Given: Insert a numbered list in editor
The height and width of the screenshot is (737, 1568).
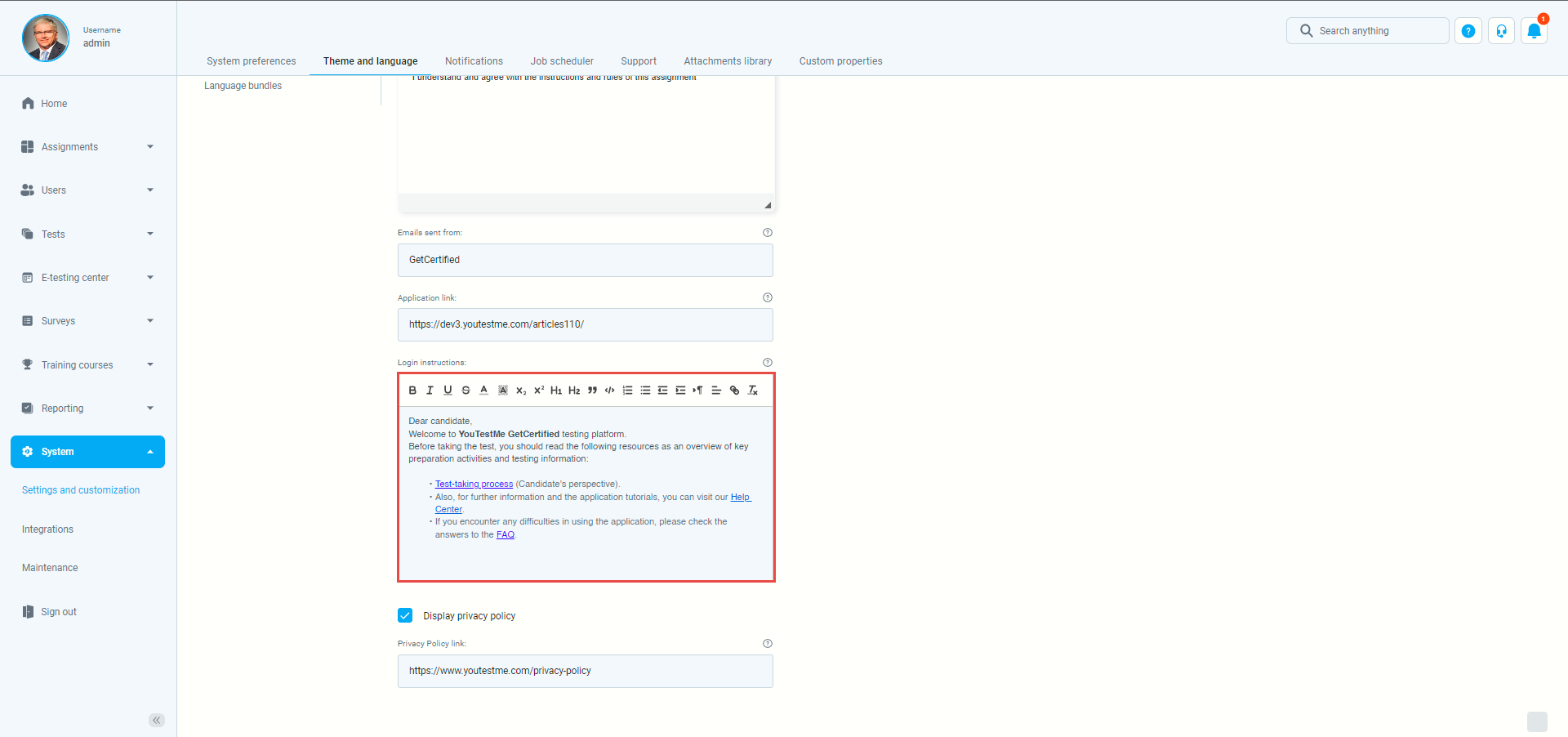Looking at the screenshot, I should [627, 391].
